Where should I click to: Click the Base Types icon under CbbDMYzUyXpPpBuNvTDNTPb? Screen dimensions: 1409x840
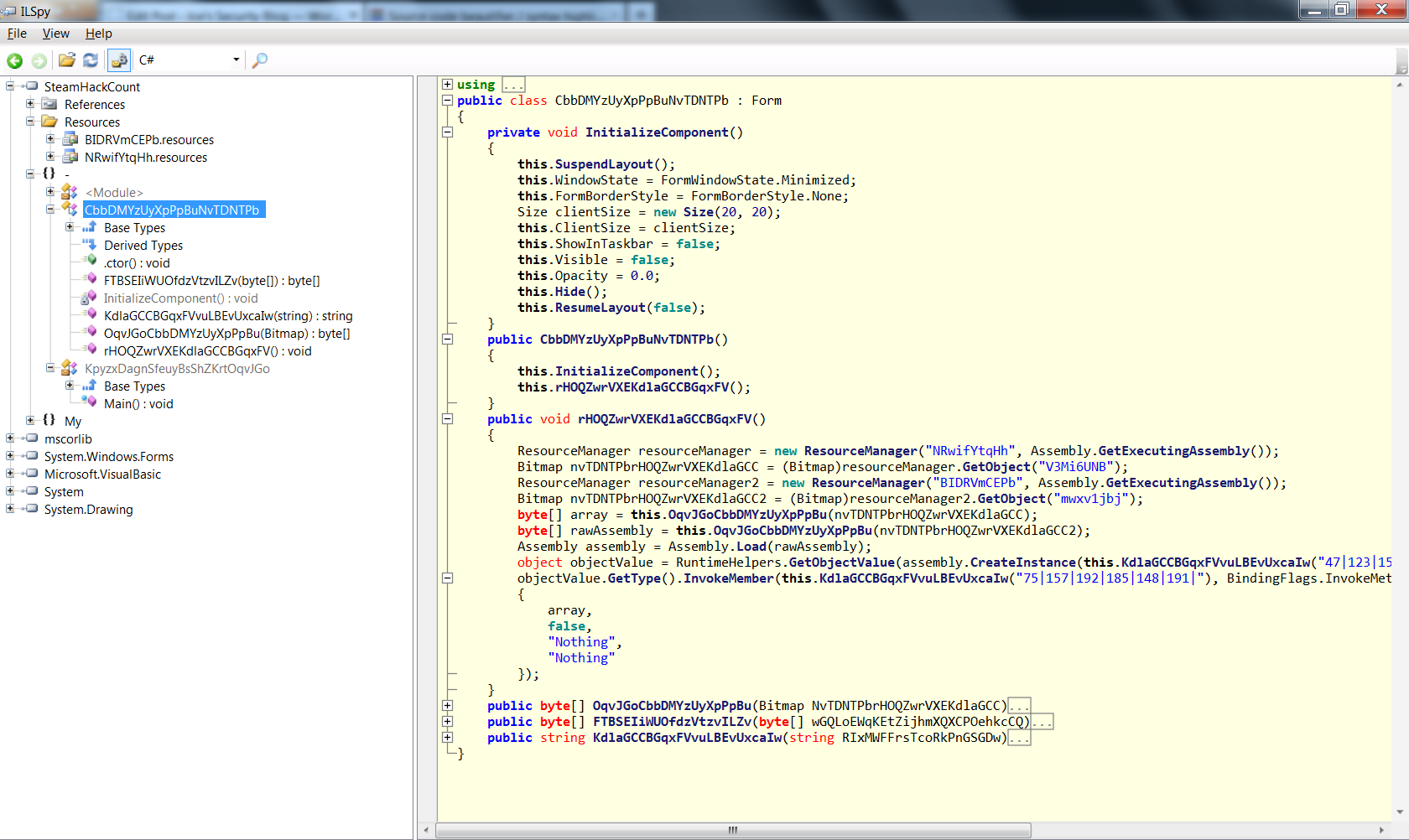click(x=90, y=227)
